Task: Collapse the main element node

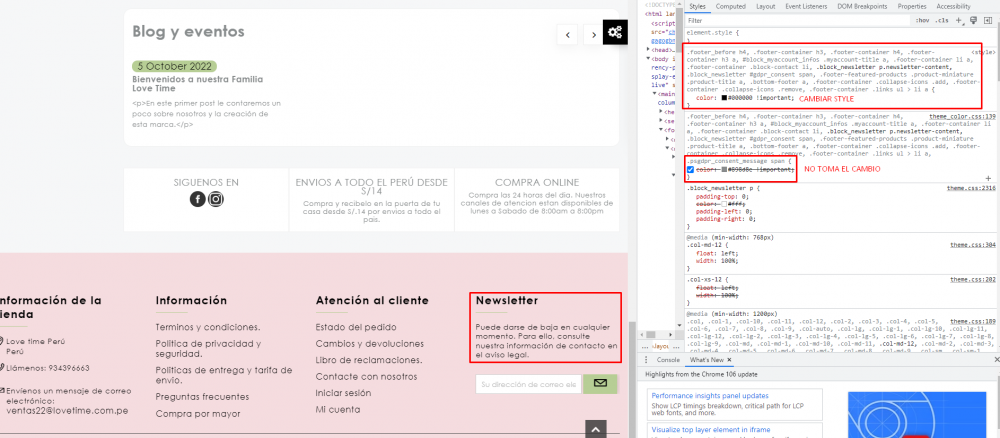Action: [x=654, y=94]
